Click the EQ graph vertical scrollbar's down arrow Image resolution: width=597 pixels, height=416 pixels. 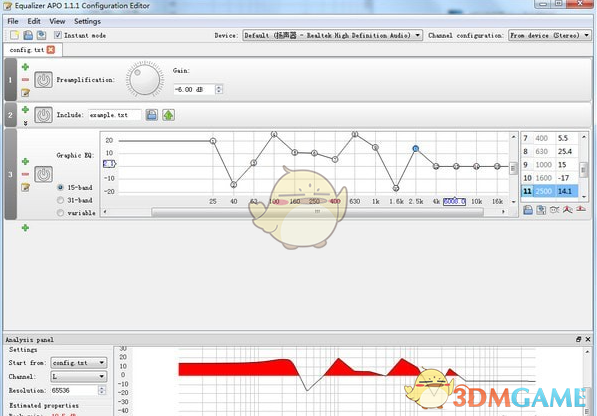point(513,202)
